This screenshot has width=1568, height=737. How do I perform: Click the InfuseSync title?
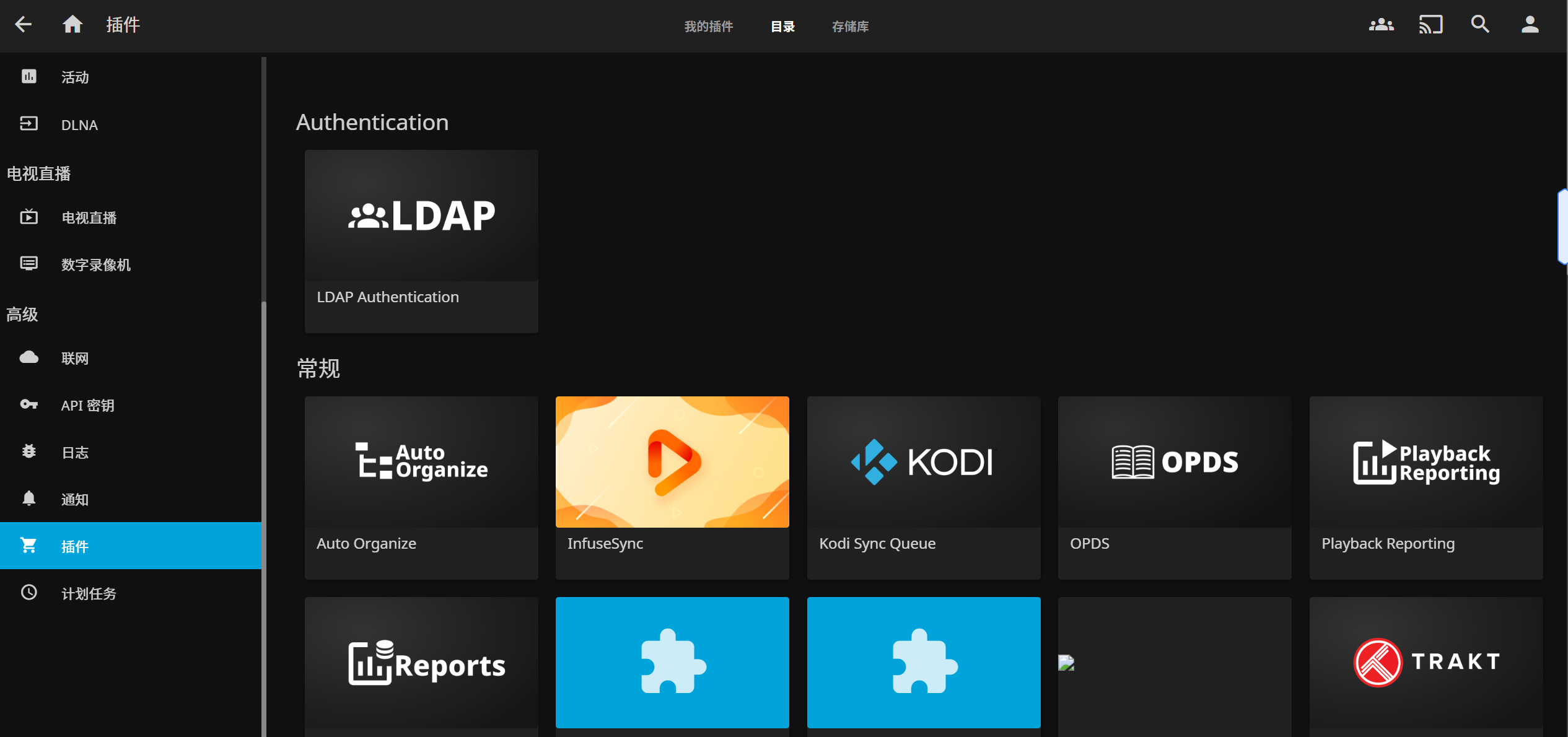(x=605, y=544)
